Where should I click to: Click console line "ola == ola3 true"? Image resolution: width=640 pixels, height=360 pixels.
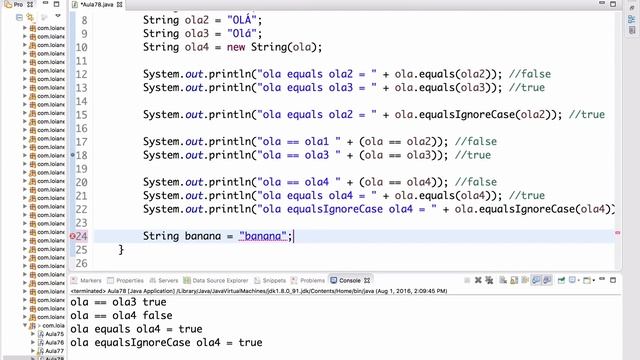click(x=118, y=302)
